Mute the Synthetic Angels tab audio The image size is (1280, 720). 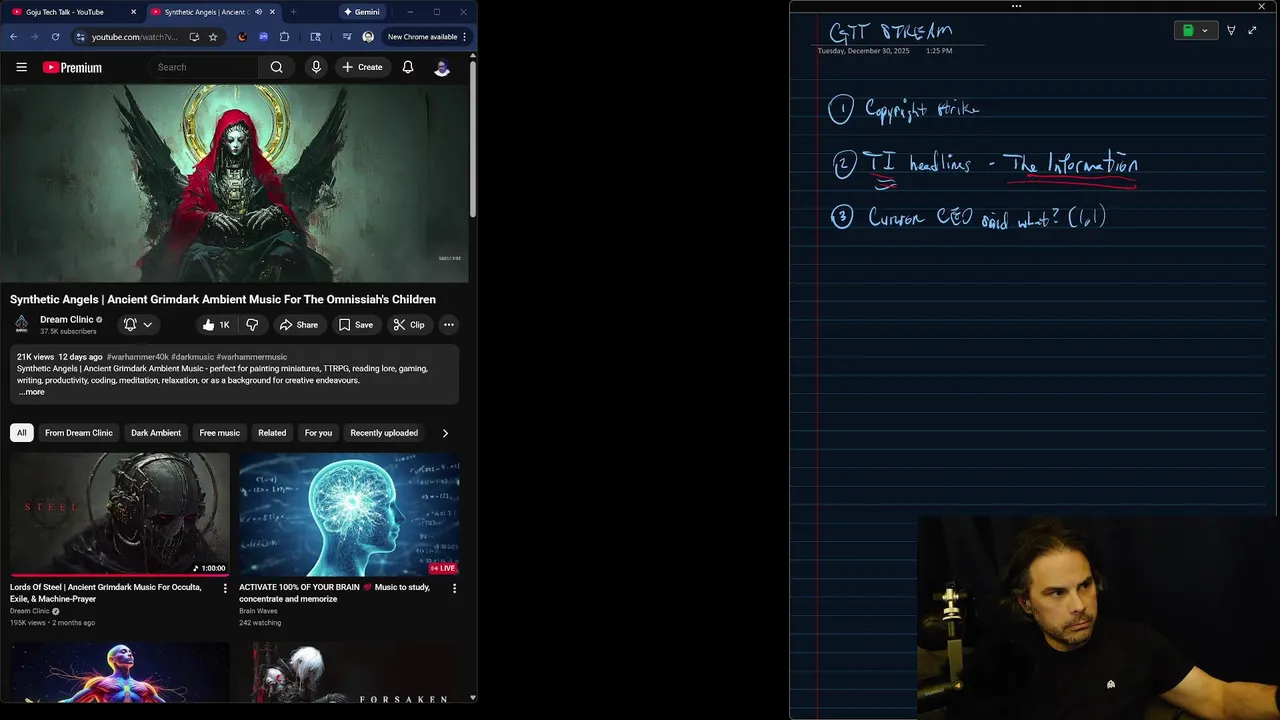pos(259,12)
